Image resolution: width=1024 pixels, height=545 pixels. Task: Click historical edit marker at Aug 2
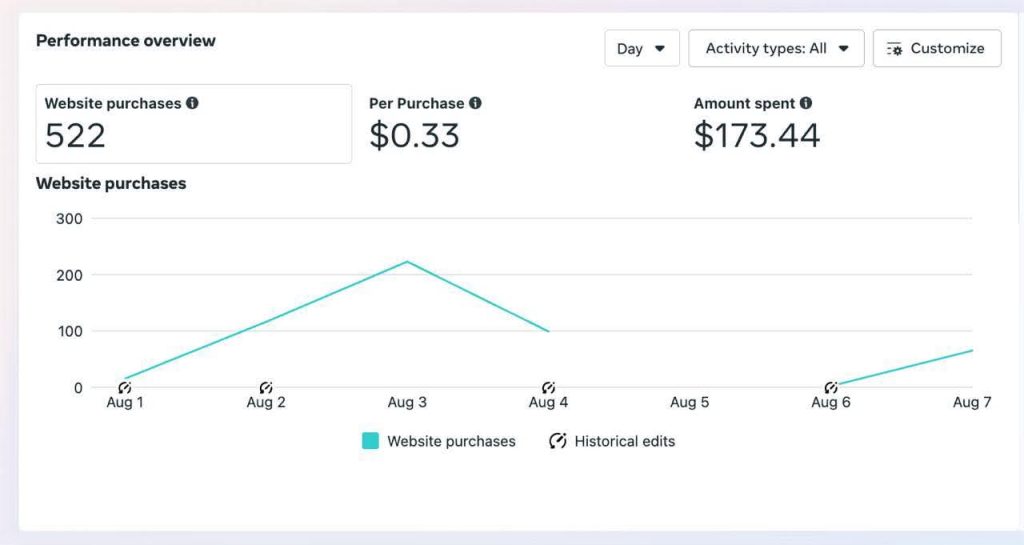pyautogui.click(x=266, y=387)
